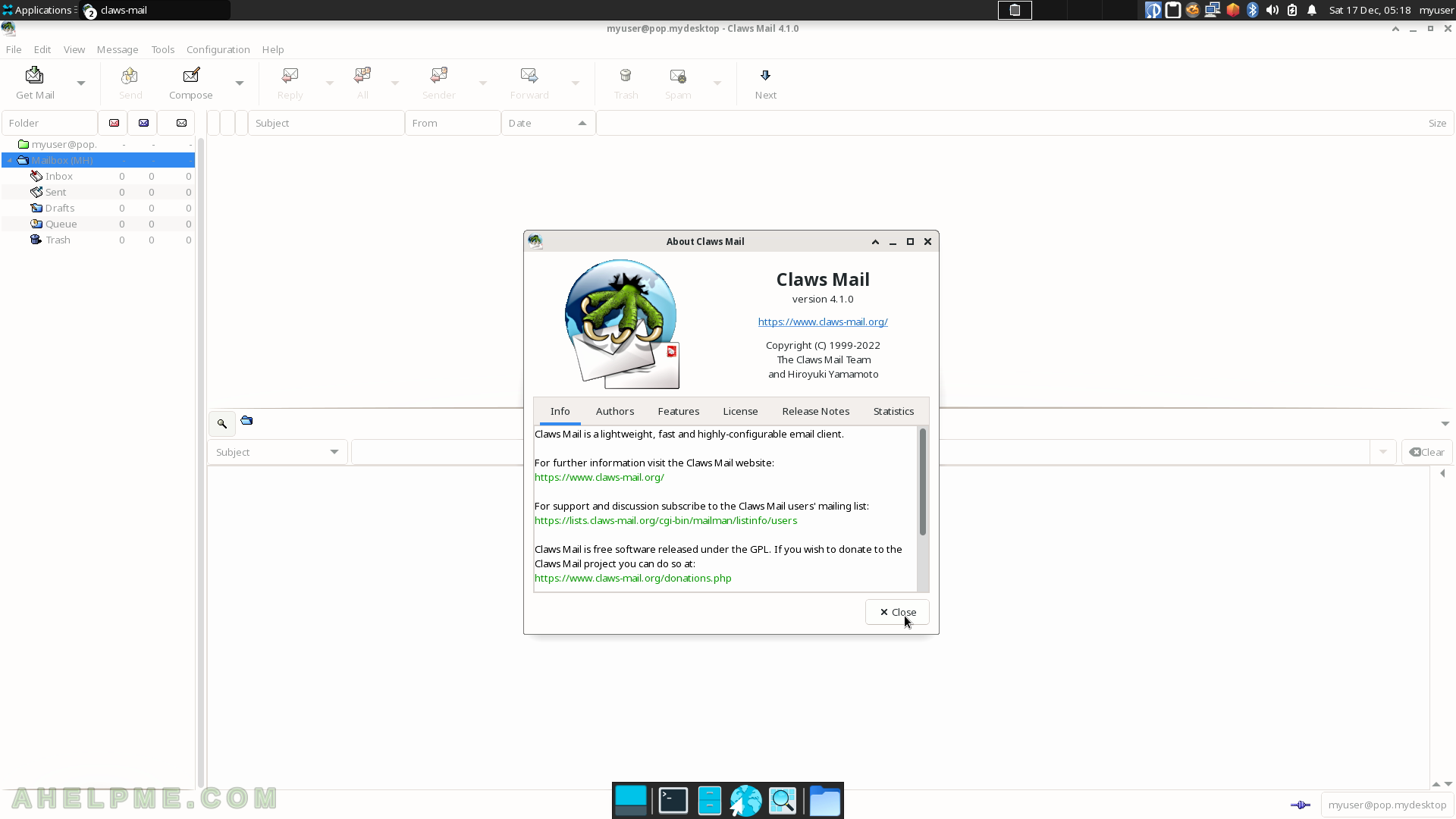Click the About dialog text scrollbar
The image size is (1456, 819).
point(923,482)
